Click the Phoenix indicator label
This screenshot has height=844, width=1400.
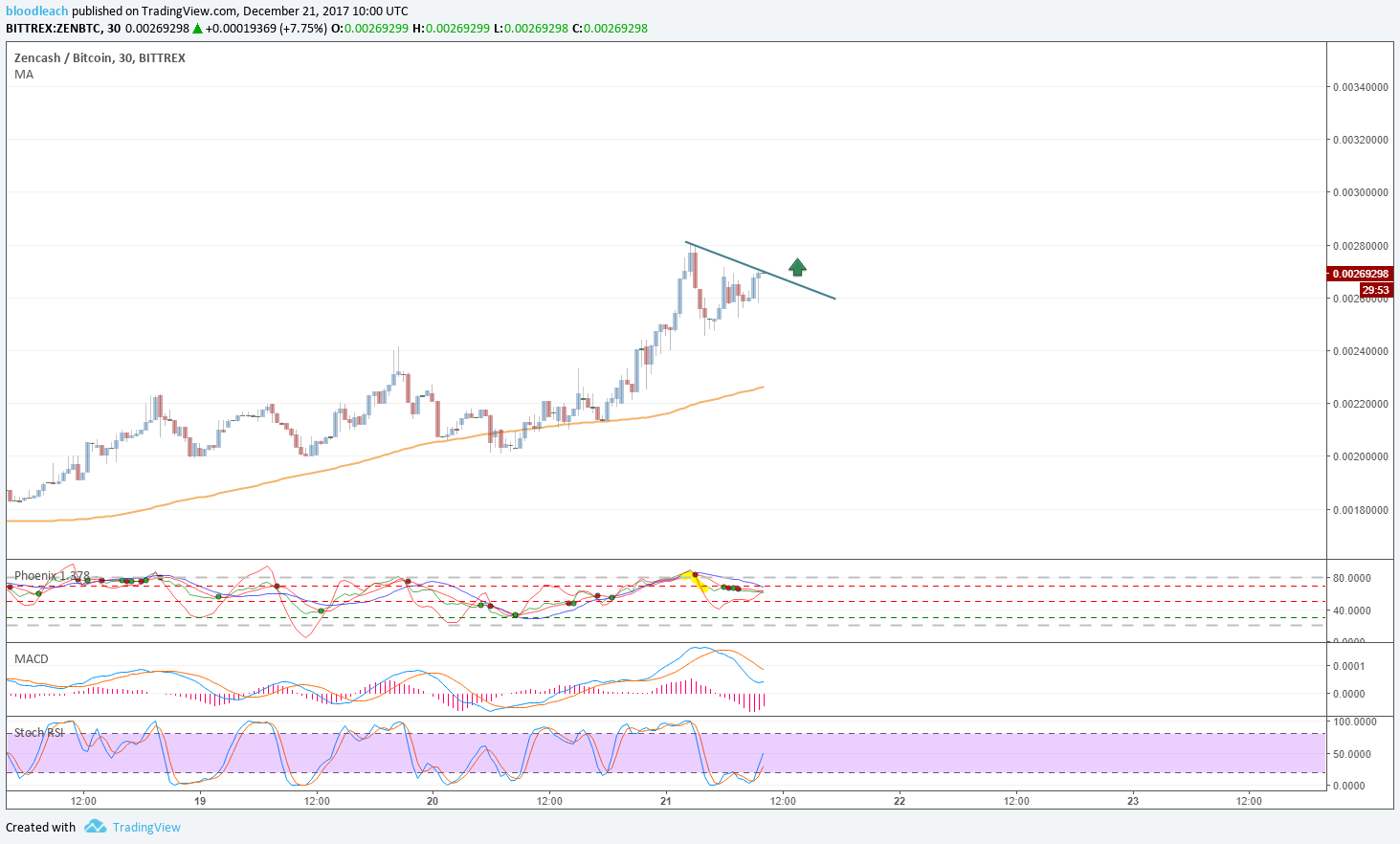[x=52, y=575]
